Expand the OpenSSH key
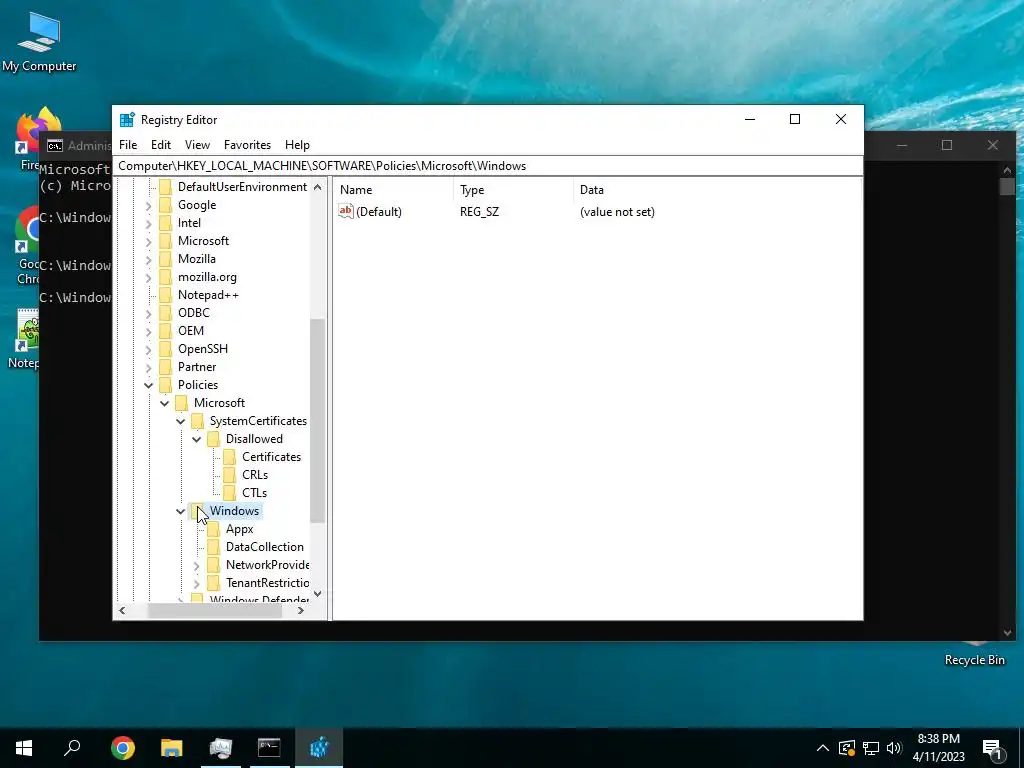1024x768 pixels. tap(148, 349)
